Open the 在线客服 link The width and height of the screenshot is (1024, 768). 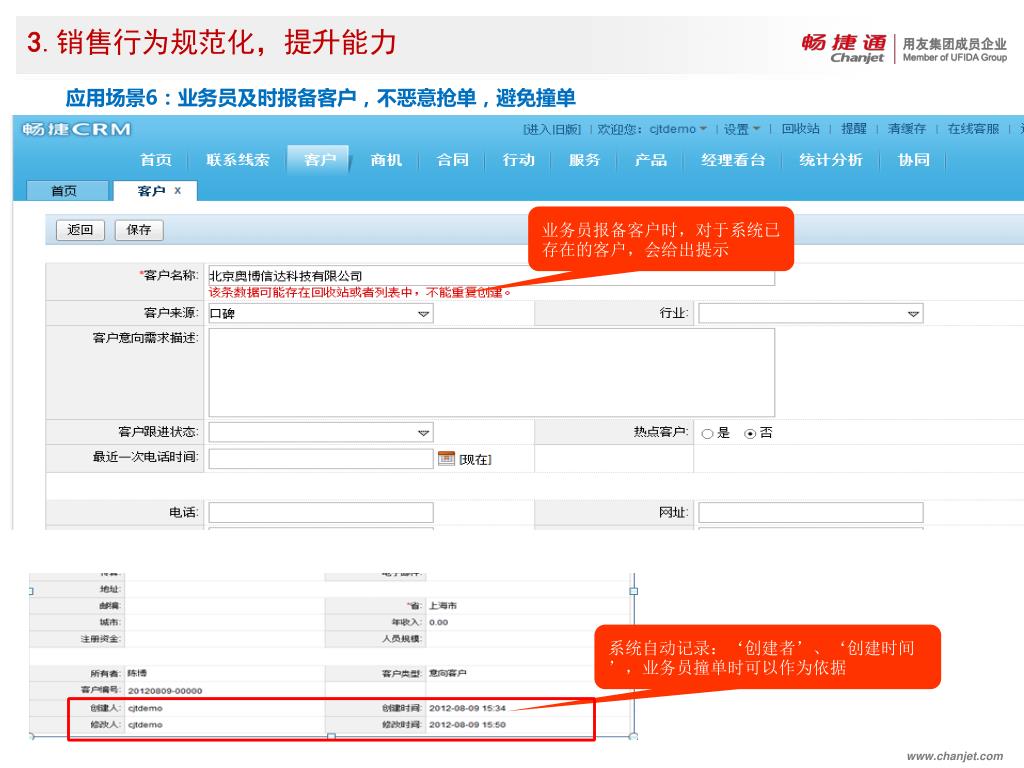pos(973,129)
